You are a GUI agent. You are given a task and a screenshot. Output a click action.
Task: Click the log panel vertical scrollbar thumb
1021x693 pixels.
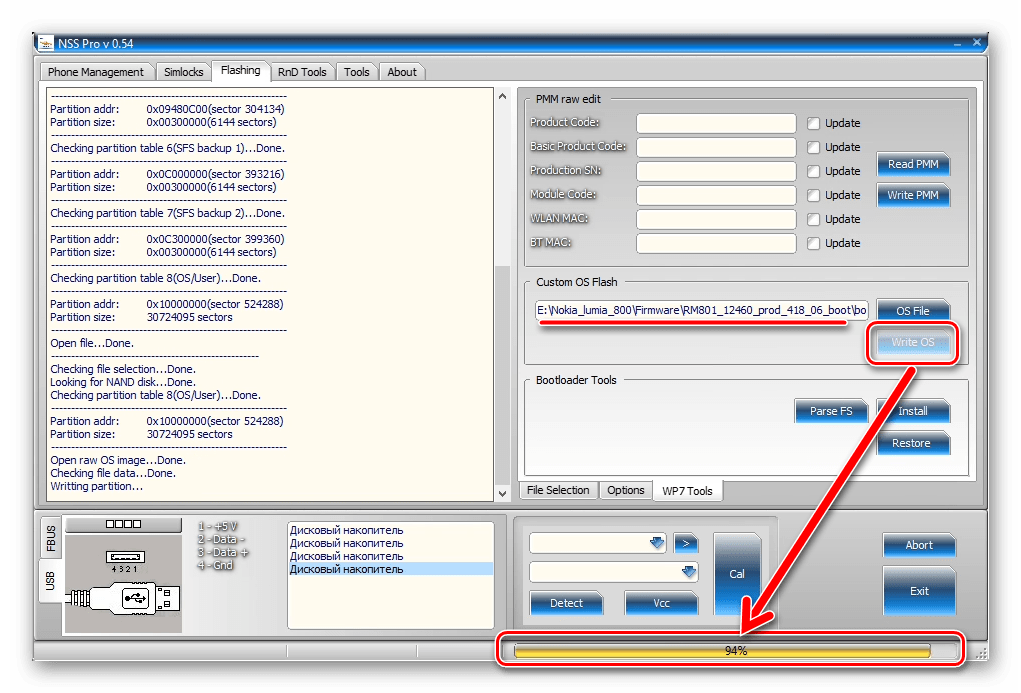click(x=502, y=375)
